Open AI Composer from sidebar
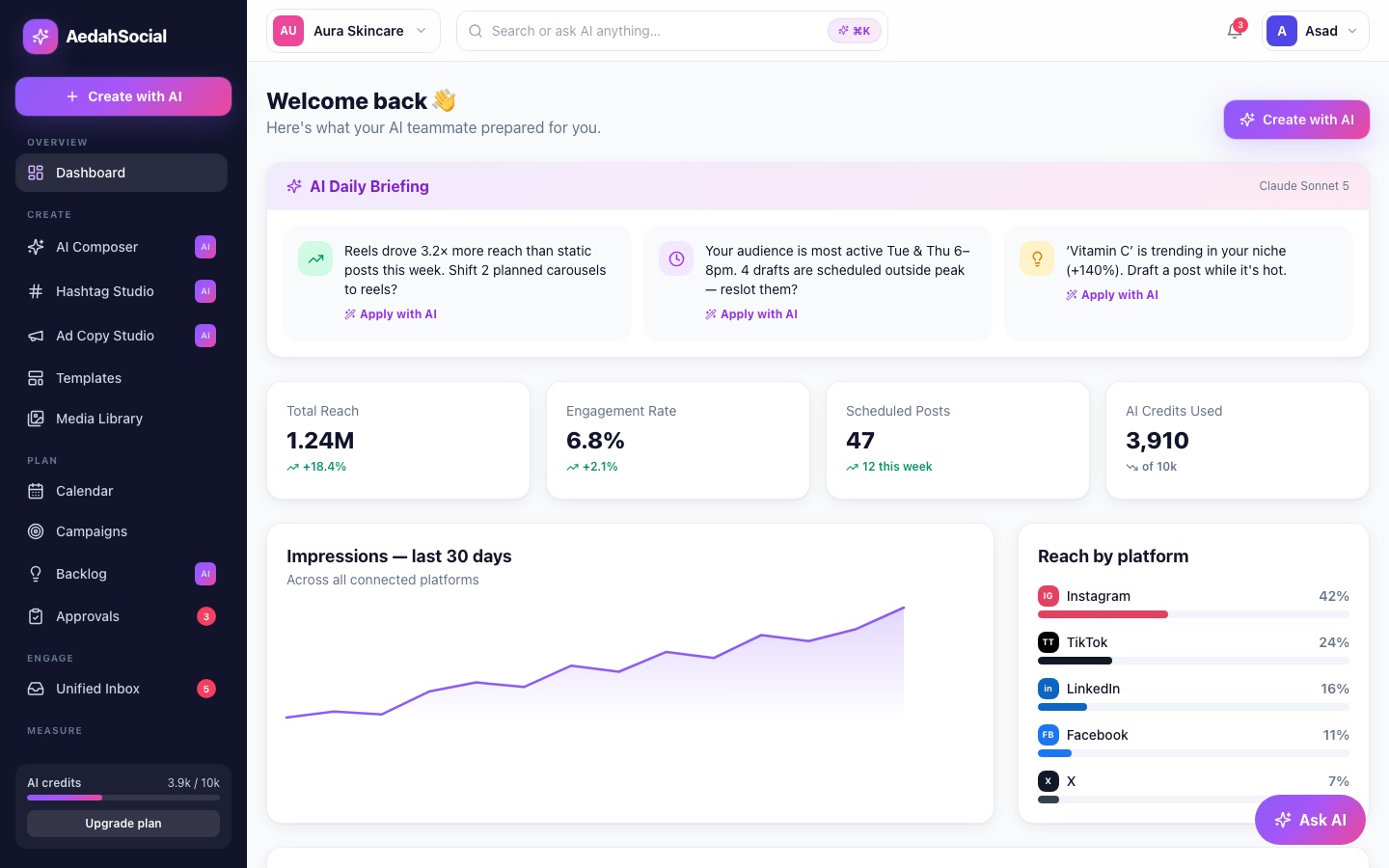The width and height of the screenshot is (1389, 868). pos(122,247)
